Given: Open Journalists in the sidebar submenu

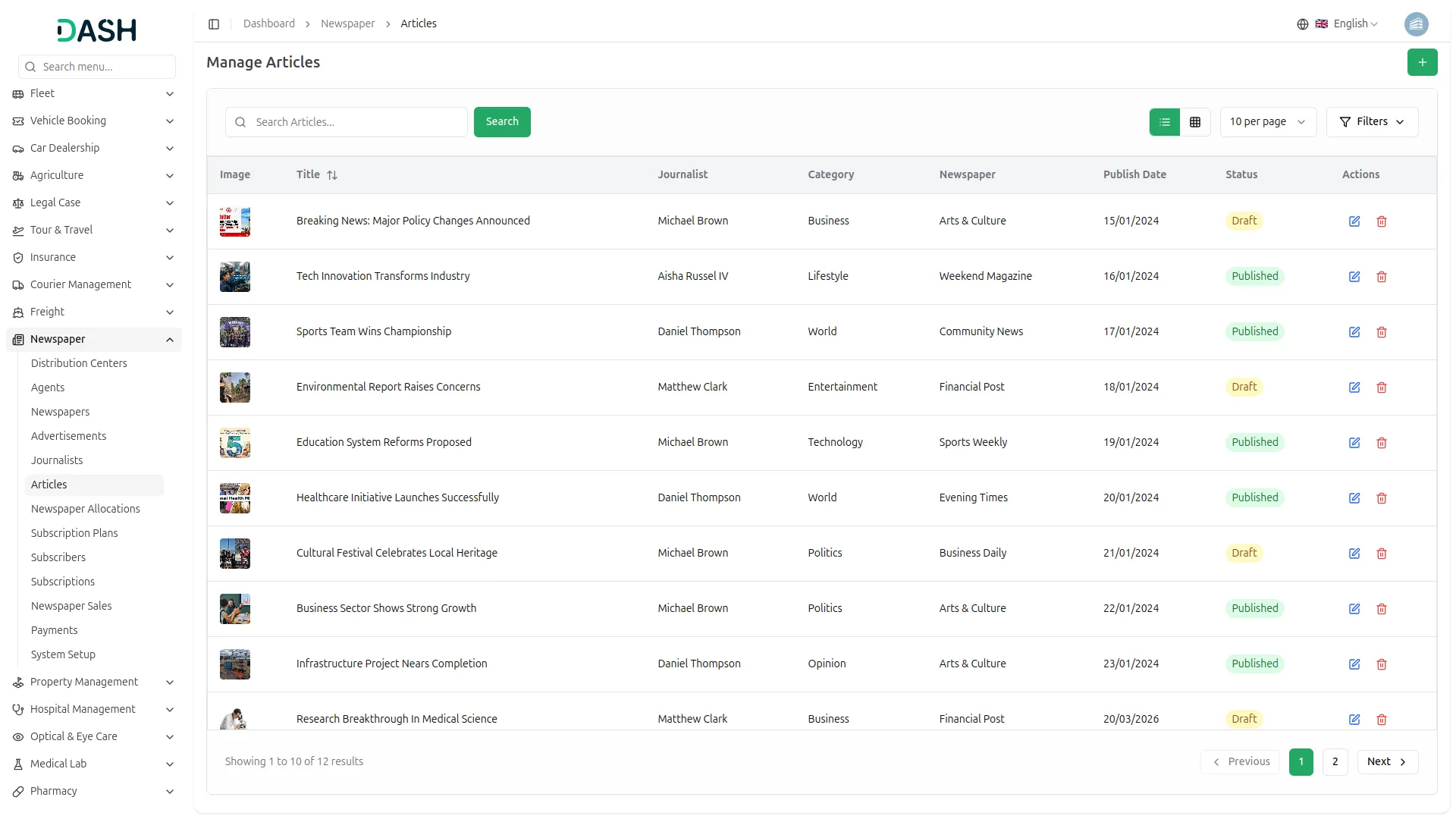Looking at the screenshot, I should click(x=57, y=460).
